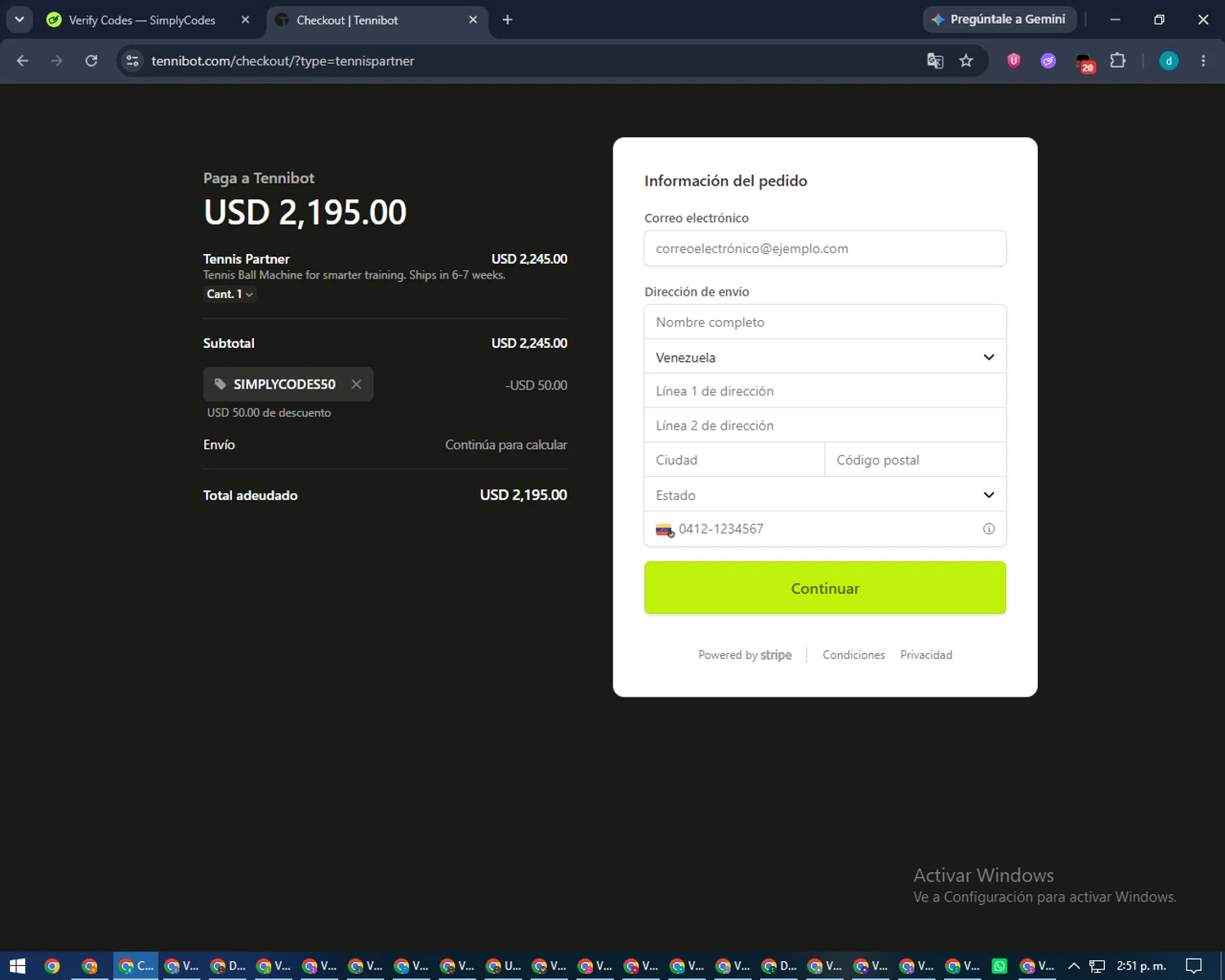This screenshot has width=1225, height=980.
Task: Open Chrome's three-dot menu
Action: pyautogui.click(x=1203, y=60)
